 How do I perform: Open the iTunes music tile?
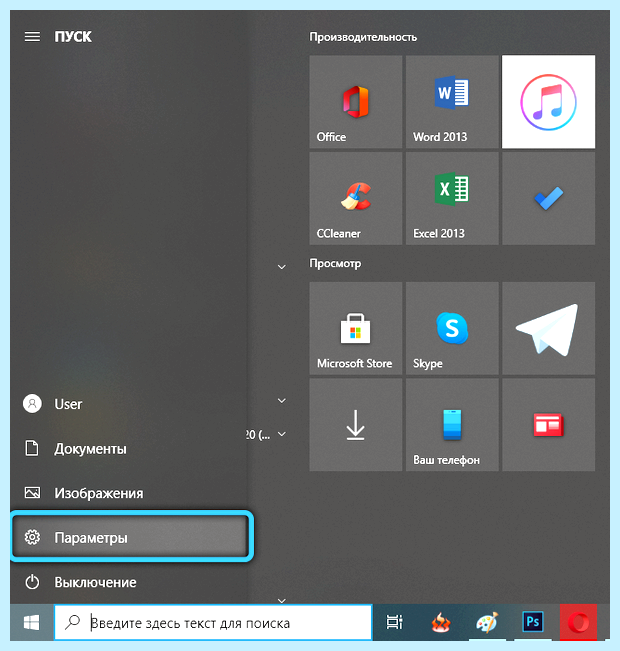coord(548,102)
